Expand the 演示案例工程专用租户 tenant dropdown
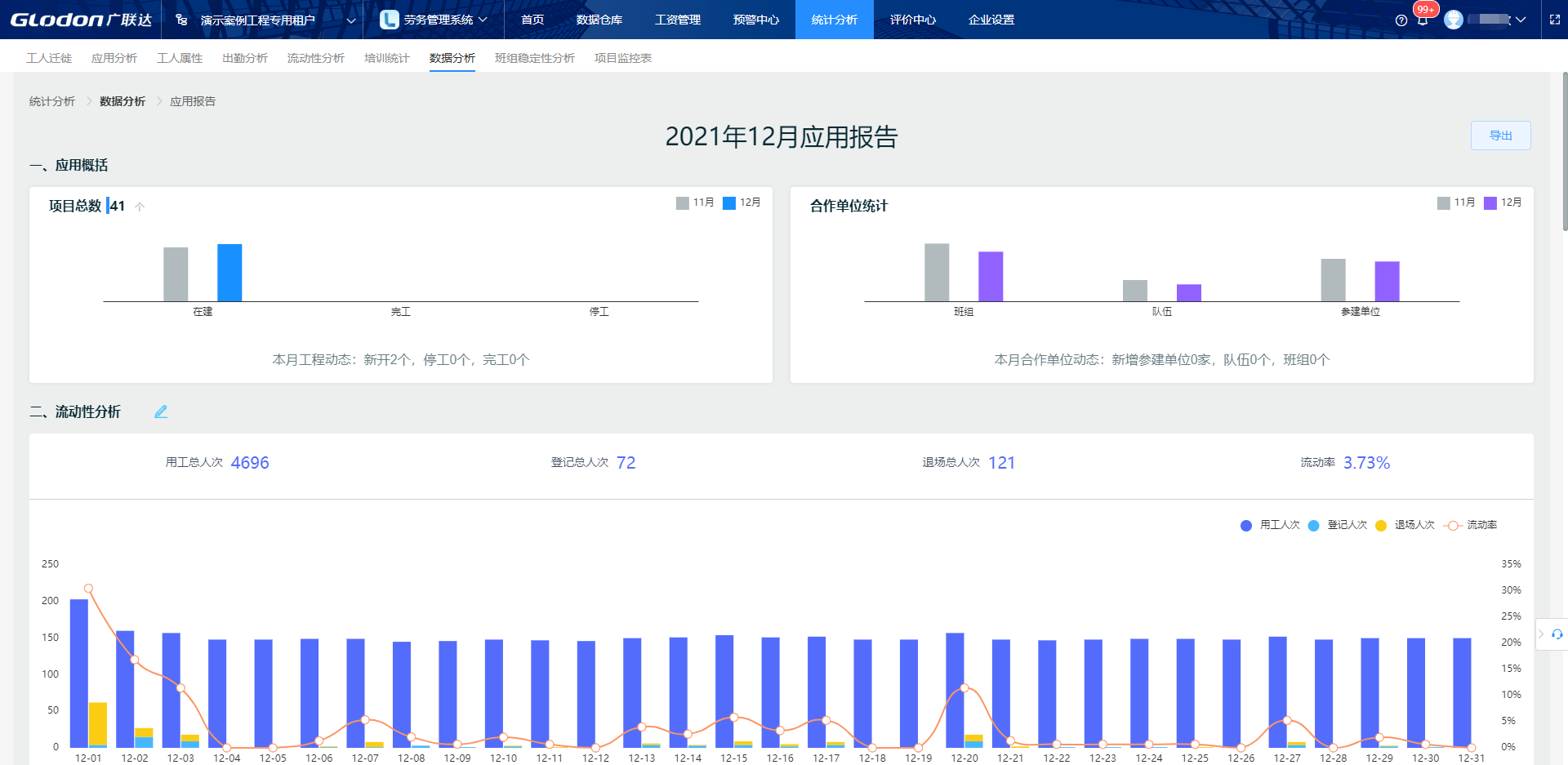Viewport: 1568px width, 765px height. coord(351,20)
